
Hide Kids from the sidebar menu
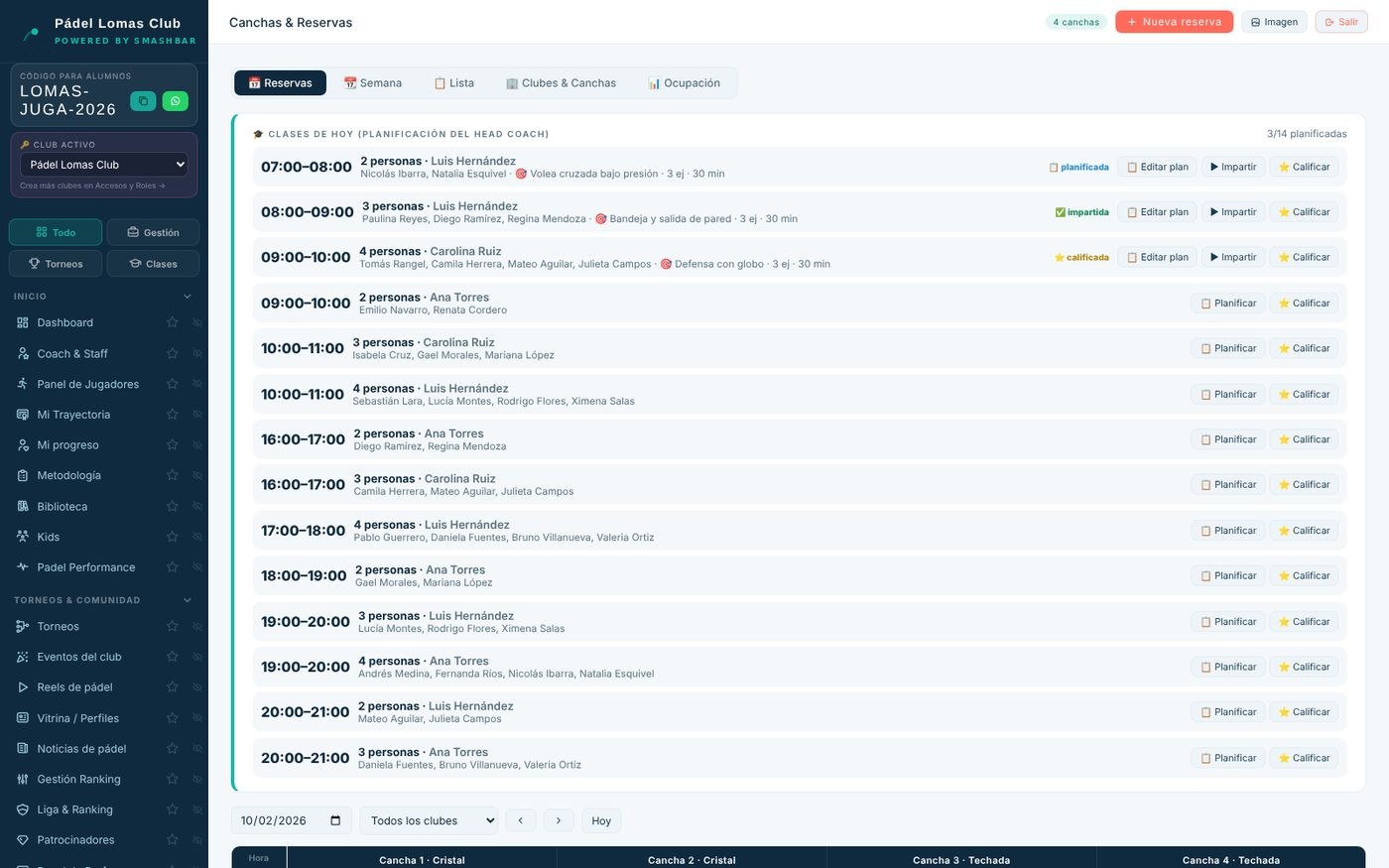coord(196,537)
